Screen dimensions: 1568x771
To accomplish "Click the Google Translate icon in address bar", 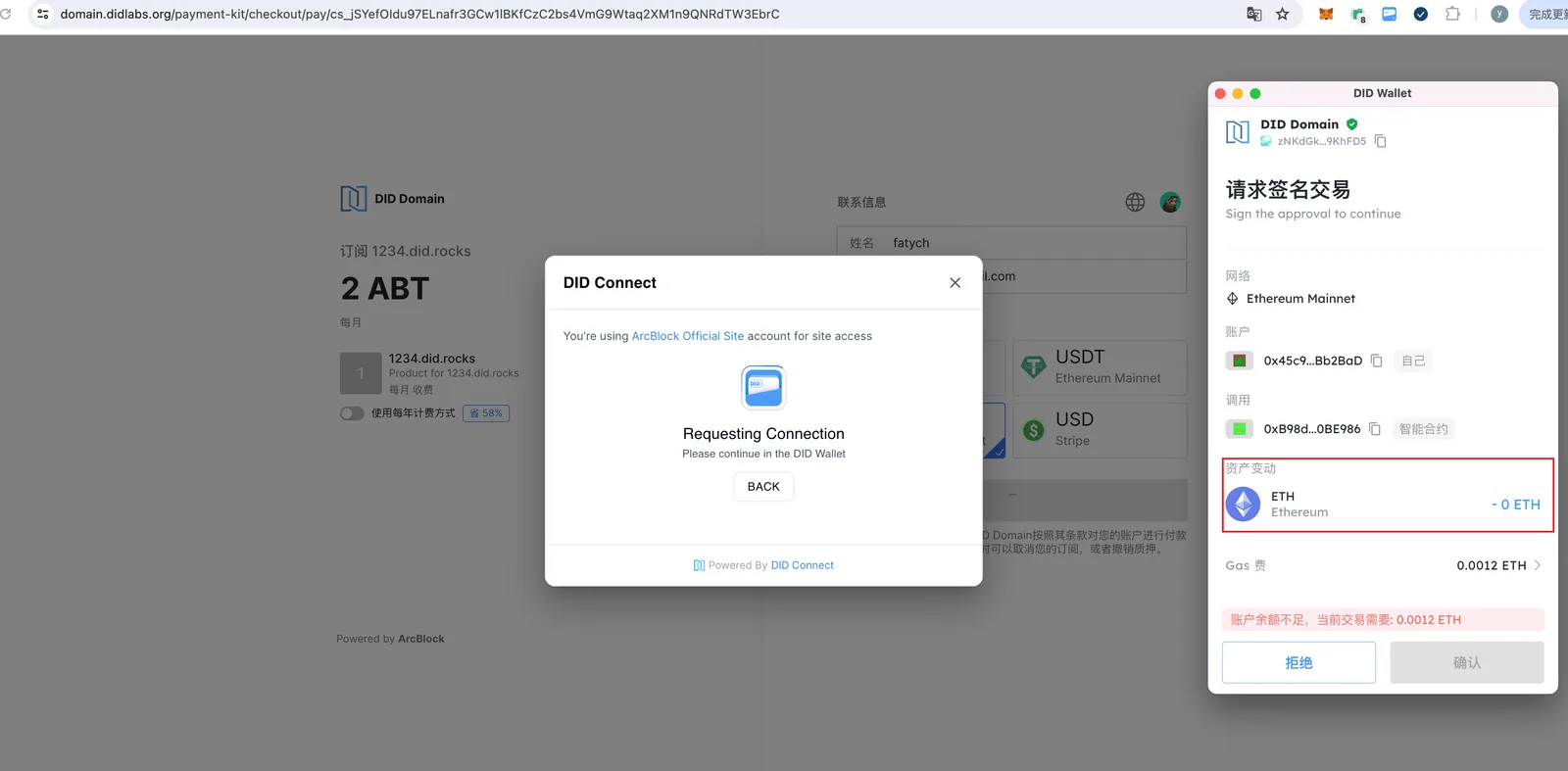I will point(1253,14).
